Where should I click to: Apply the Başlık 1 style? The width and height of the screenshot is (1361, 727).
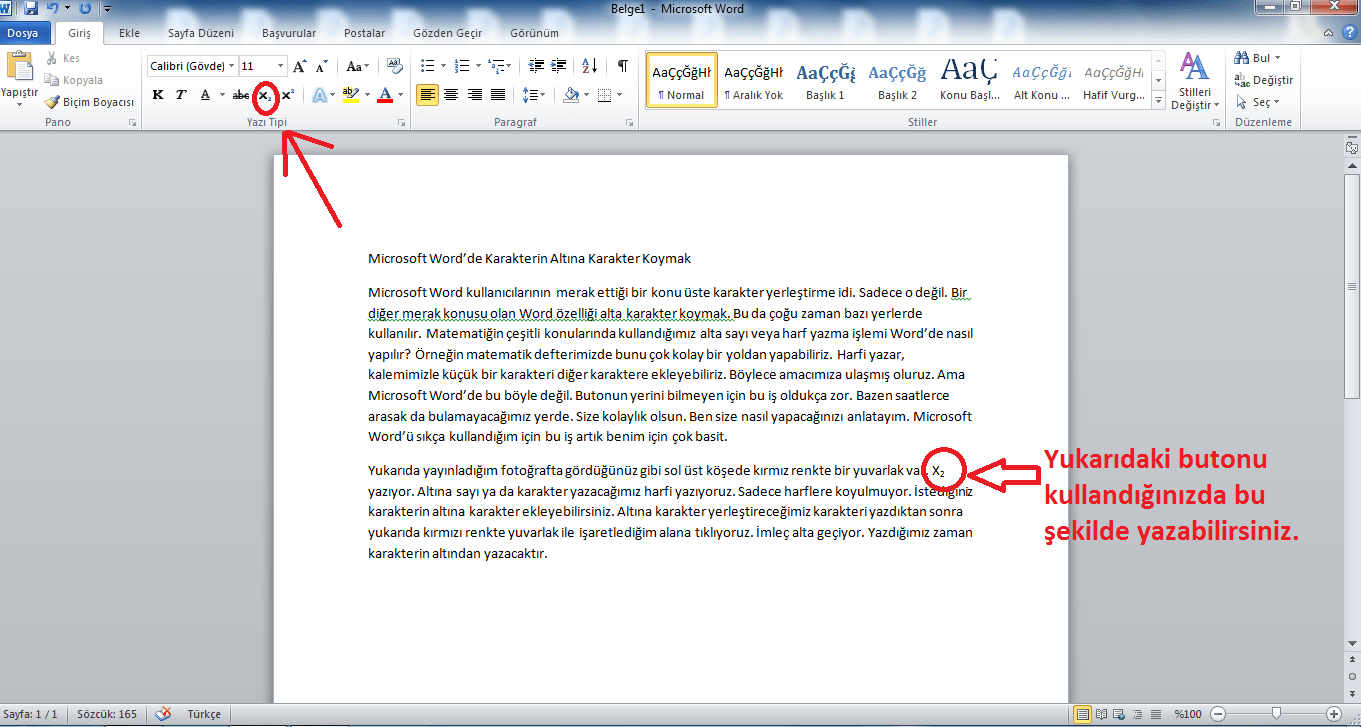(826, 80)
